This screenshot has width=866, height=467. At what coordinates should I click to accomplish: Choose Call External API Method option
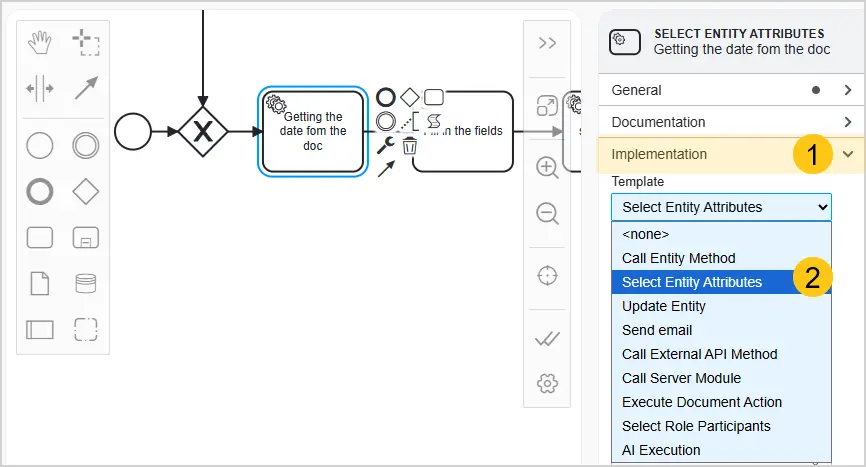tap(721, 354)
